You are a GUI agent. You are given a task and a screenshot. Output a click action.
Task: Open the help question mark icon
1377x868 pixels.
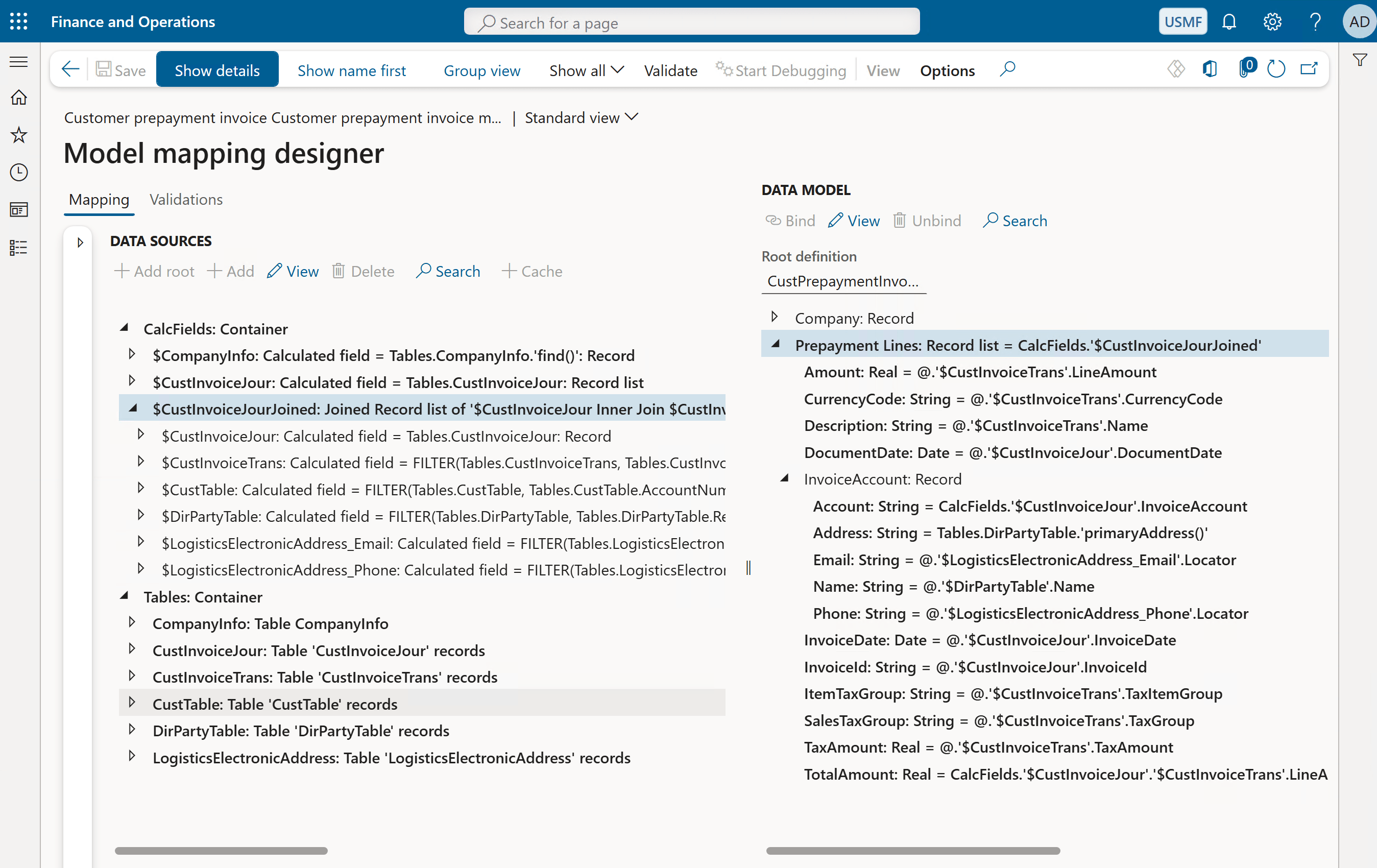point(1315,22)
